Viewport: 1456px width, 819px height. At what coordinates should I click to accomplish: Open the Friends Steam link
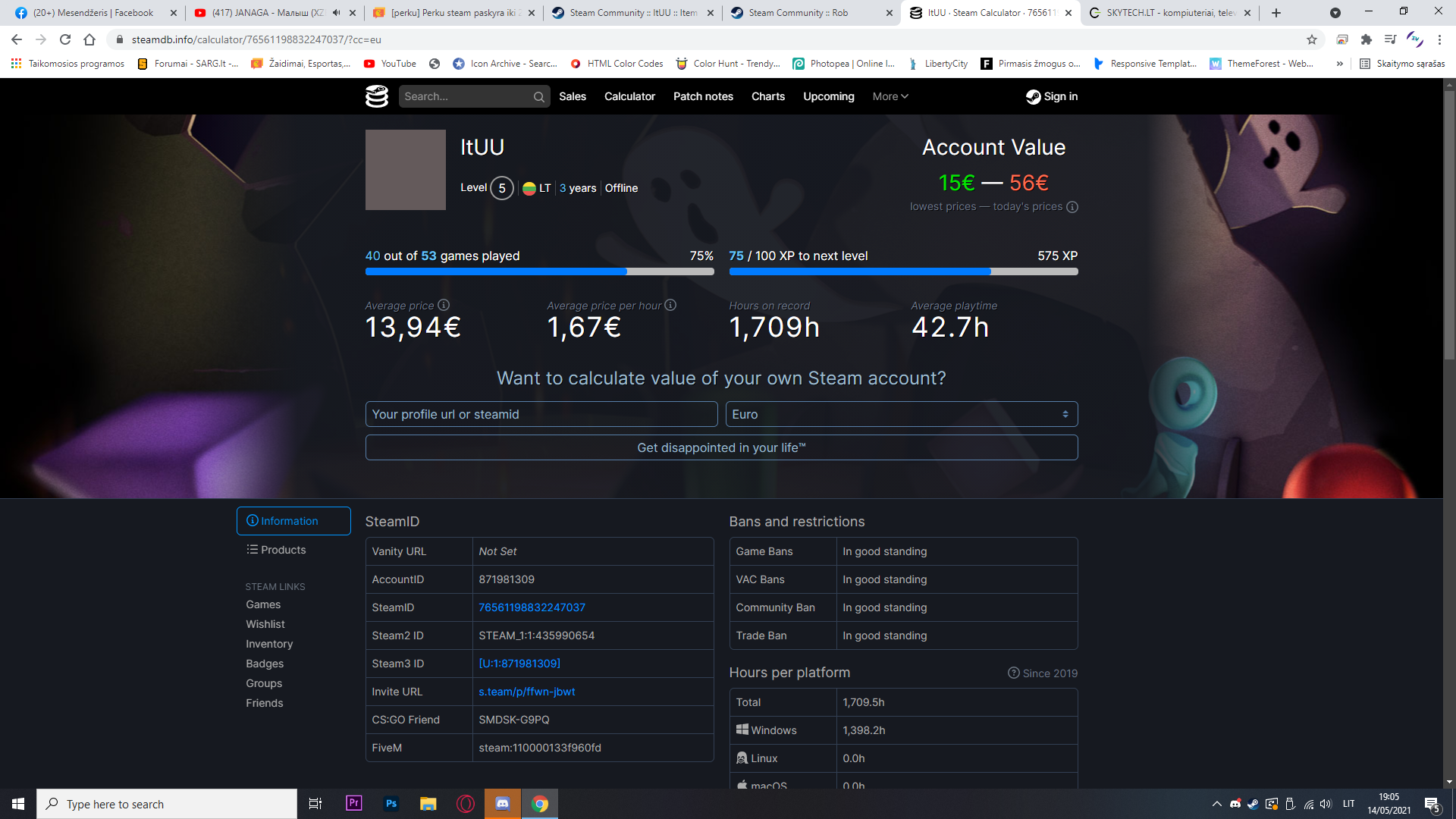(x=265, y=703)
